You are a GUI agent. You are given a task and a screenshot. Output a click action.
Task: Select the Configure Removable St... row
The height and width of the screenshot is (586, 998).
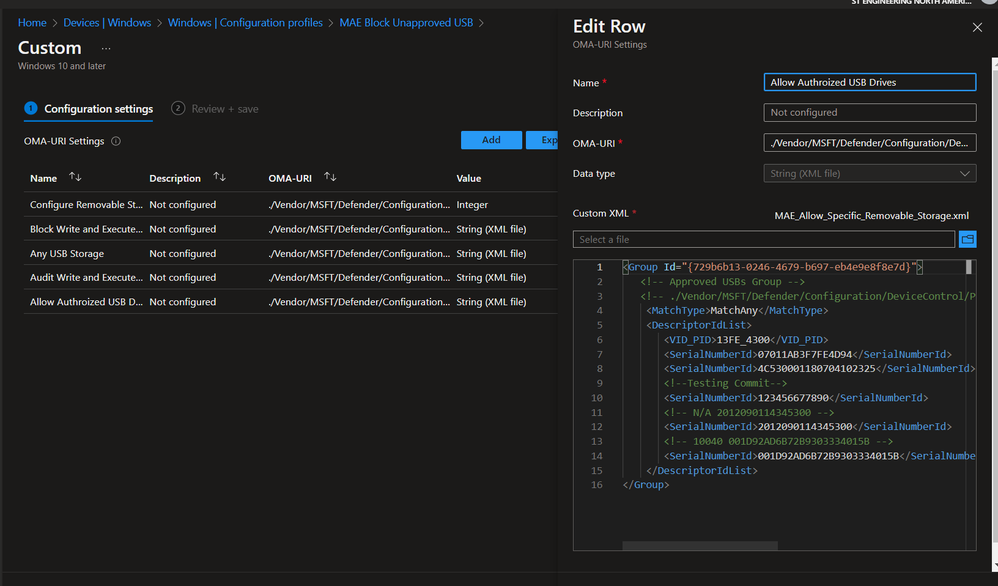coord(290,205)
